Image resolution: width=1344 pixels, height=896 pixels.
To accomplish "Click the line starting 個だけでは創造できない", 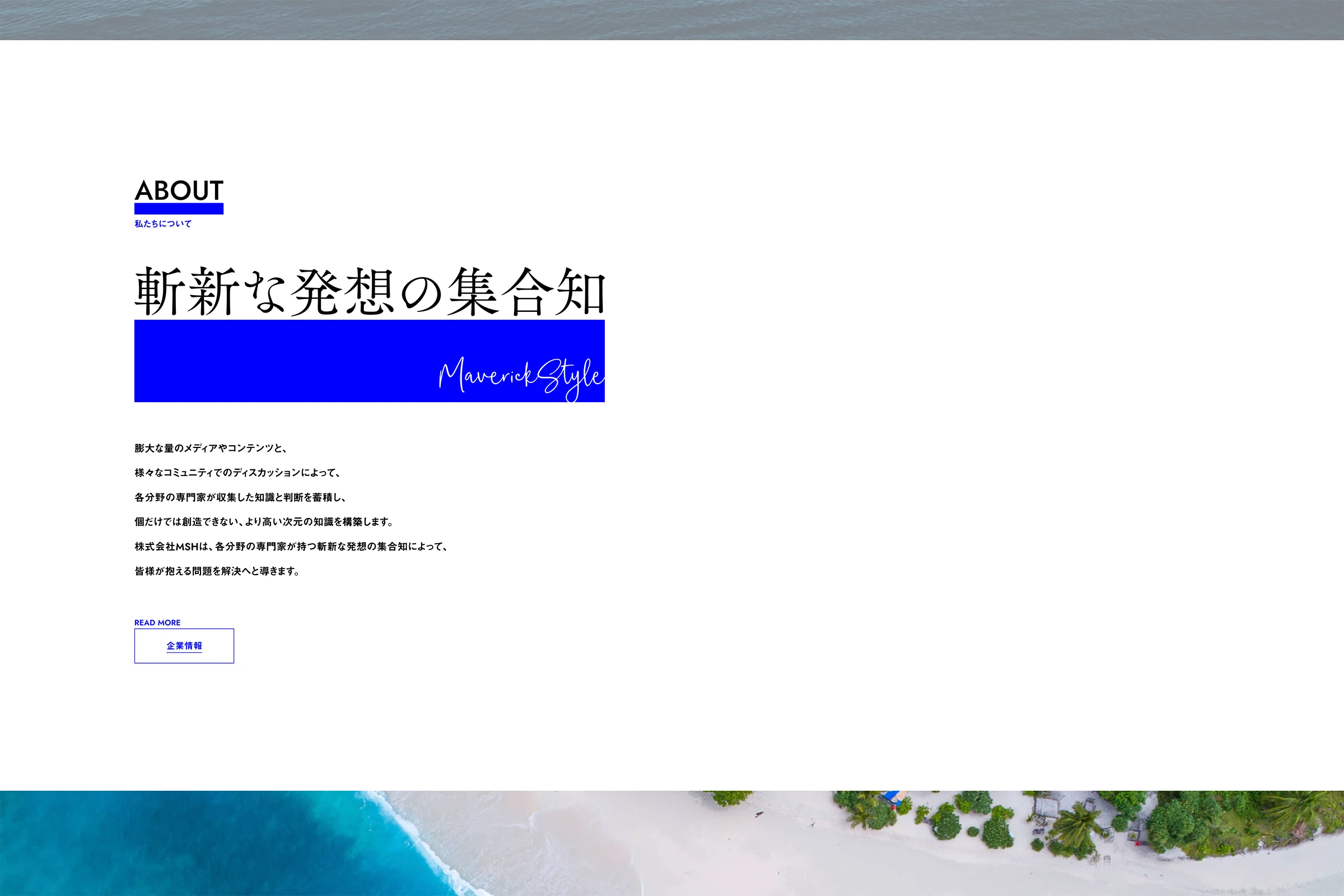I will click(x=263, y=522).
